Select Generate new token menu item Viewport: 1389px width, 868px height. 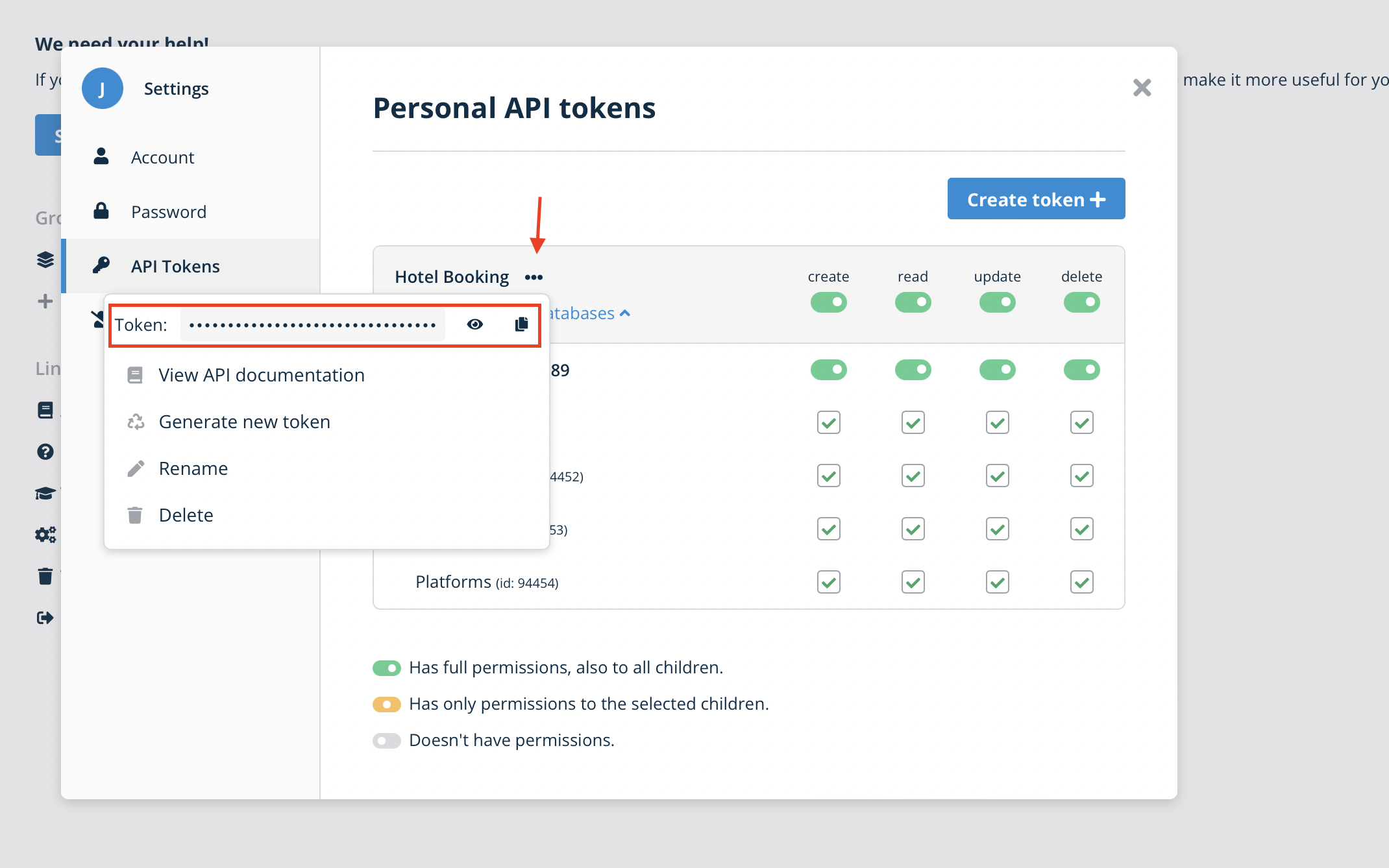coord(244,422)
